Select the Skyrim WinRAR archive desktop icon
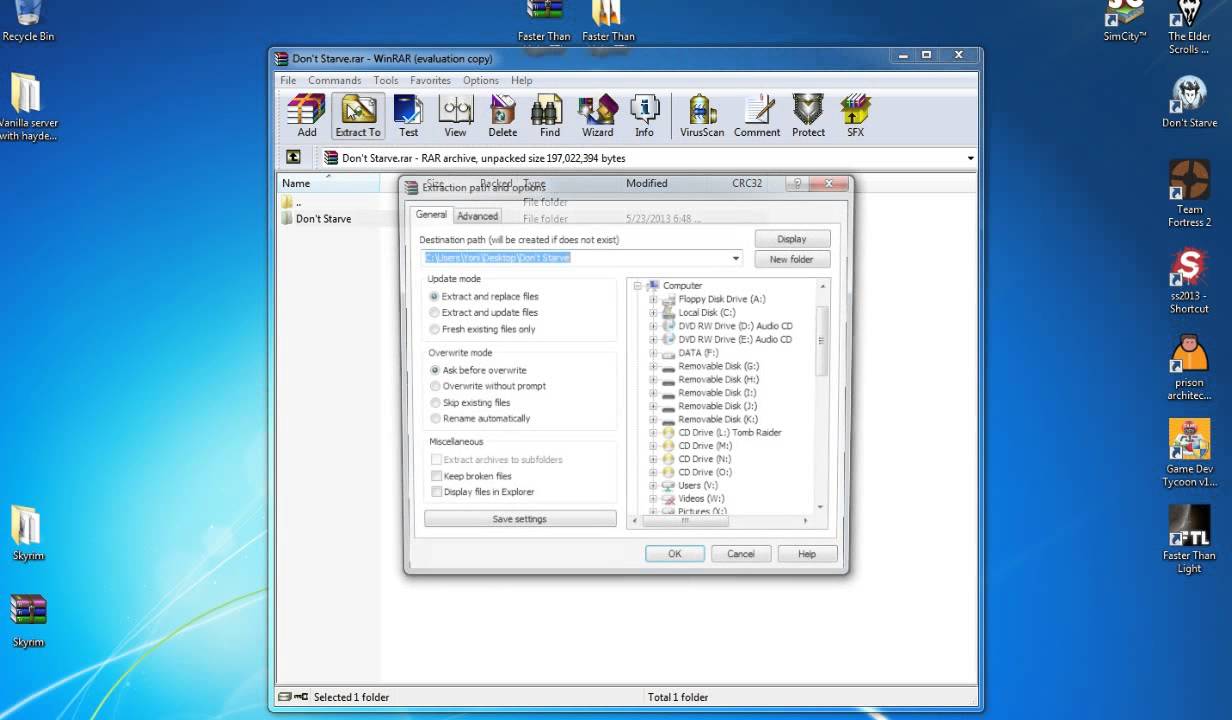The height and width of the screenshot is (720, 1232). (28, 621)
